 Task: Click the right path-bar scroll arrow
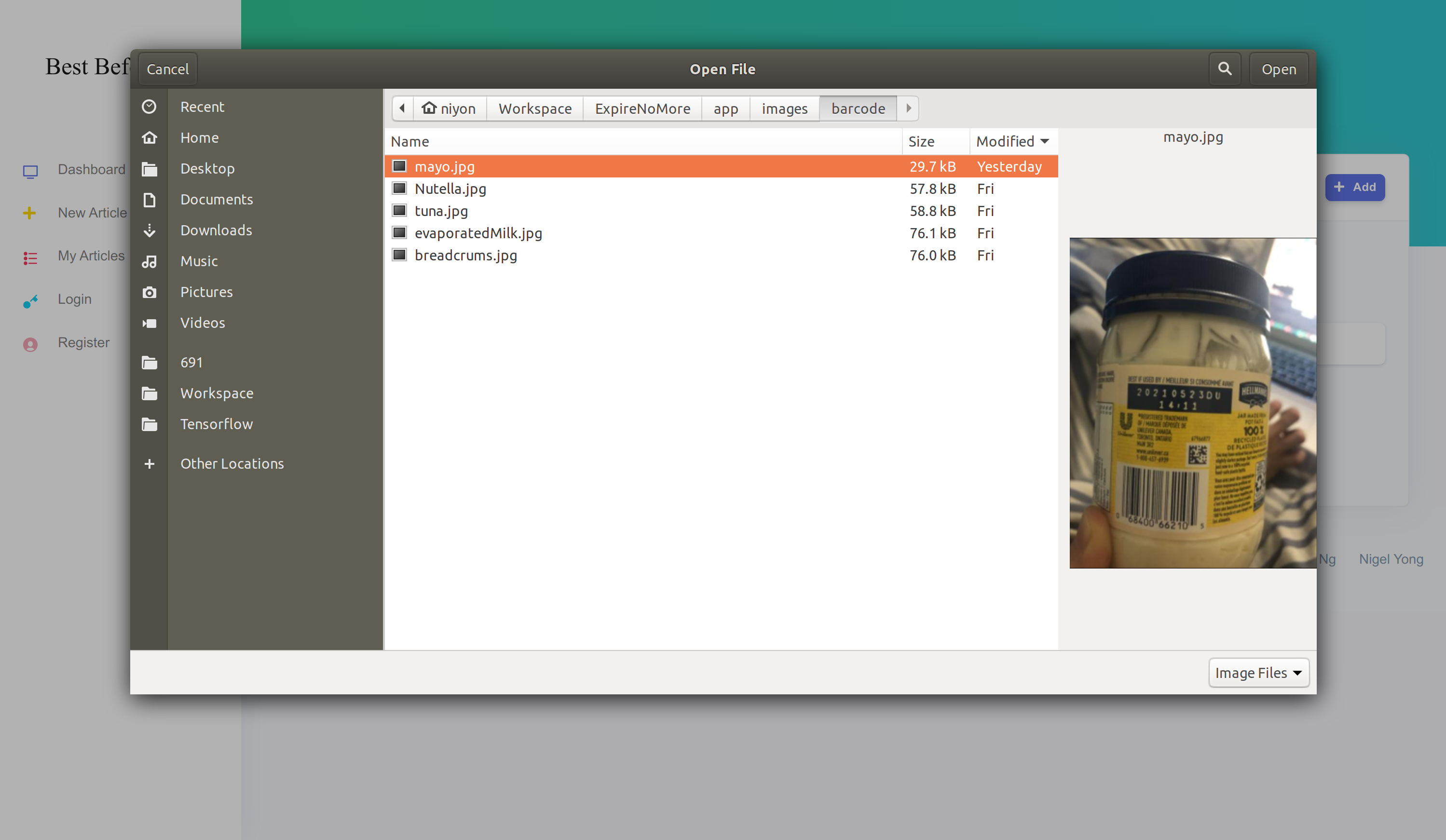coord(908,108)
